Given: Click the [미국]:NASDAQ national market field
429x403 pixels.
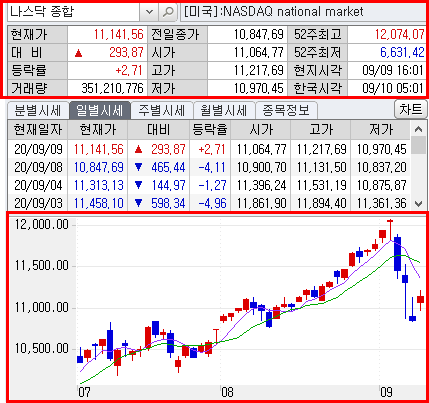Looking at the screenshot, I should pos(304,12).
